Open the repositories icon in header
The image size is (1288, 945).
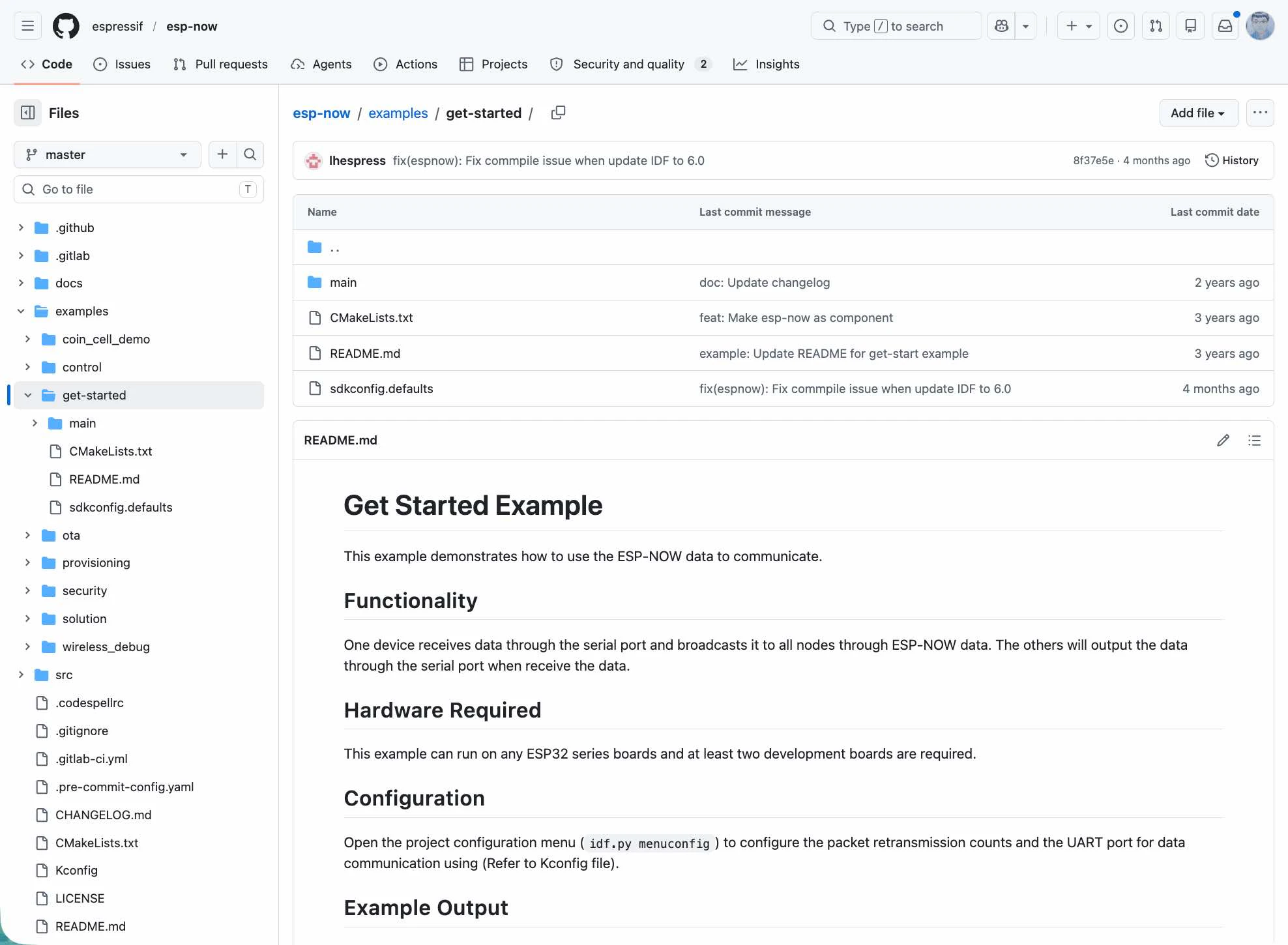[1191, 26]
